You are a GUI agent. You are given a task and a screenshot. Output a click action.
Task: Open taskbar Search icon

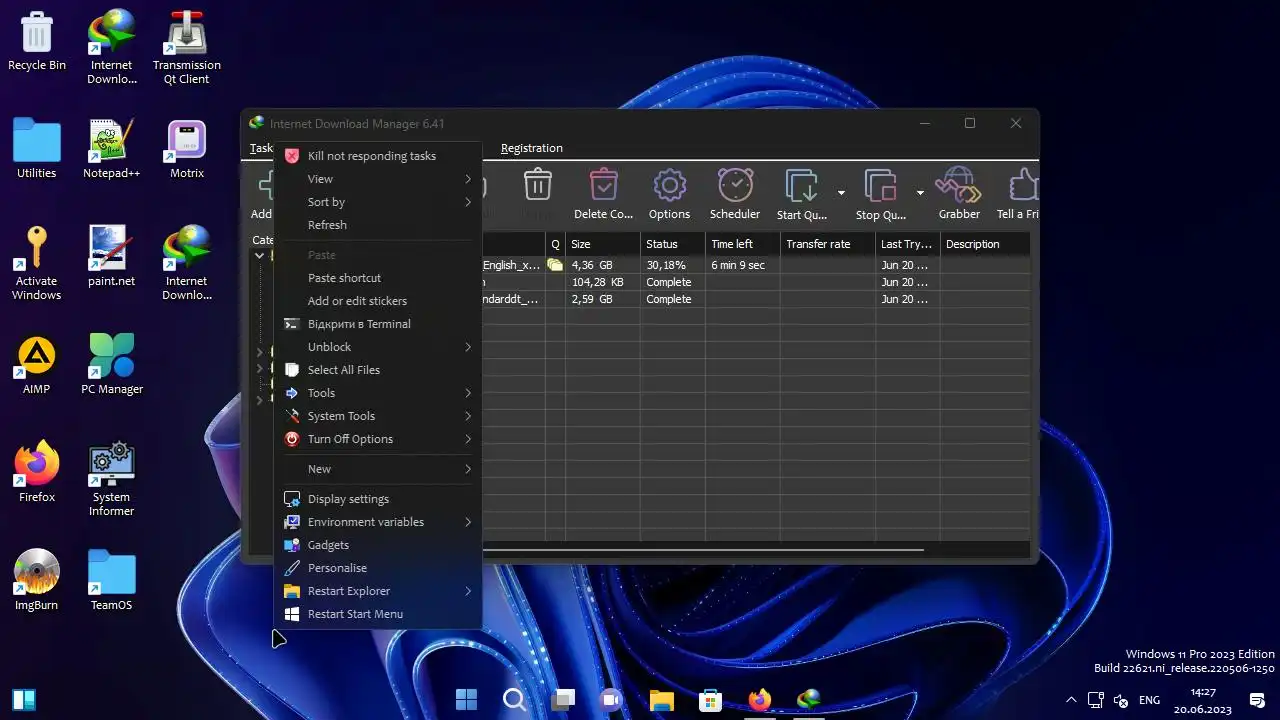pos(514,699)
